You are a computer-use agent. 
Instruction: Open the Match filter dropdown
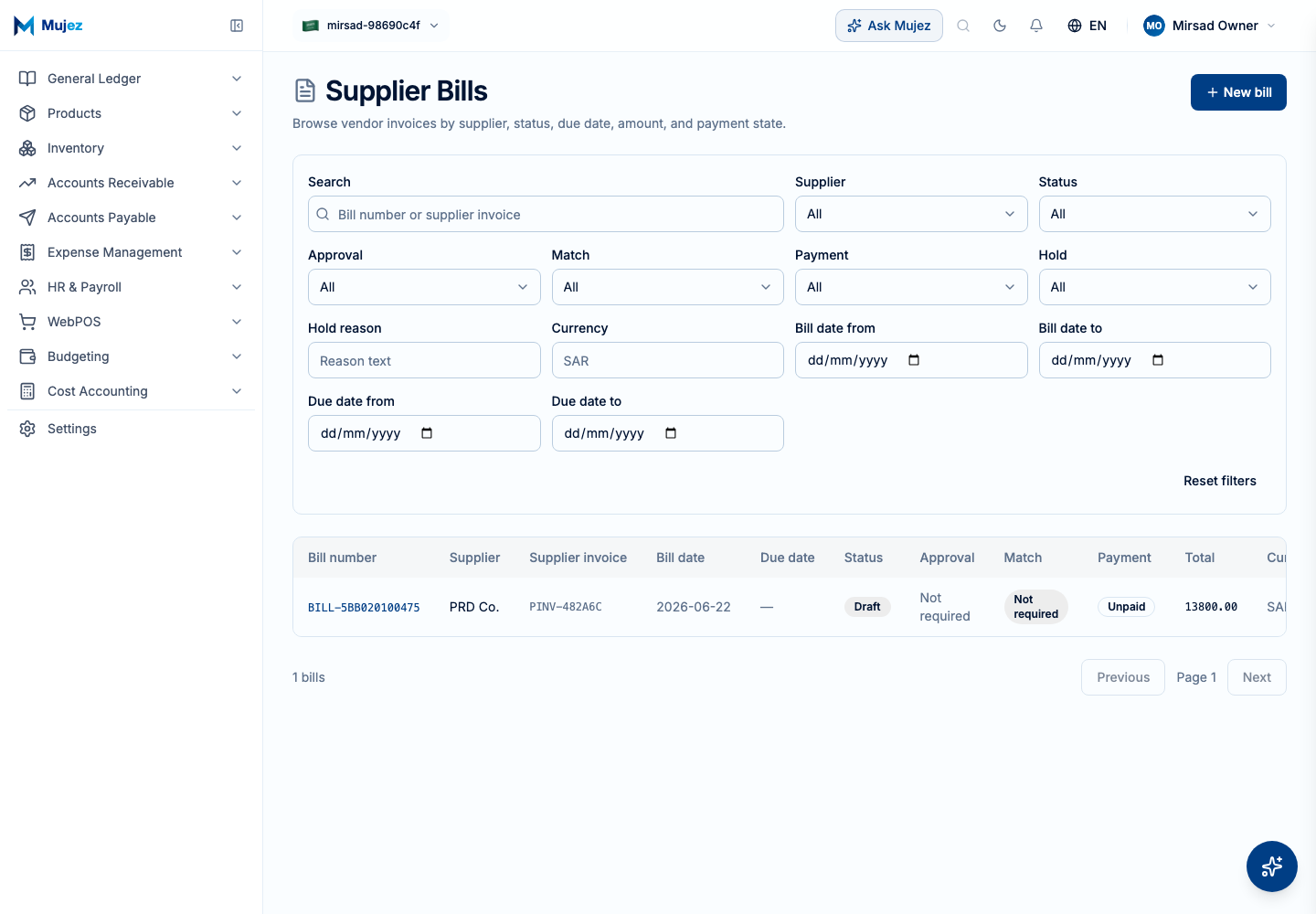667,287
